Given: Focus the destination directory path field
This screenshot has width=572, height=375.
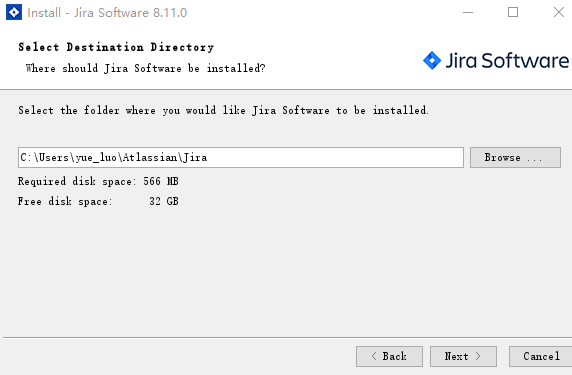Looking at the screenshot, I should tap(241, 158).
